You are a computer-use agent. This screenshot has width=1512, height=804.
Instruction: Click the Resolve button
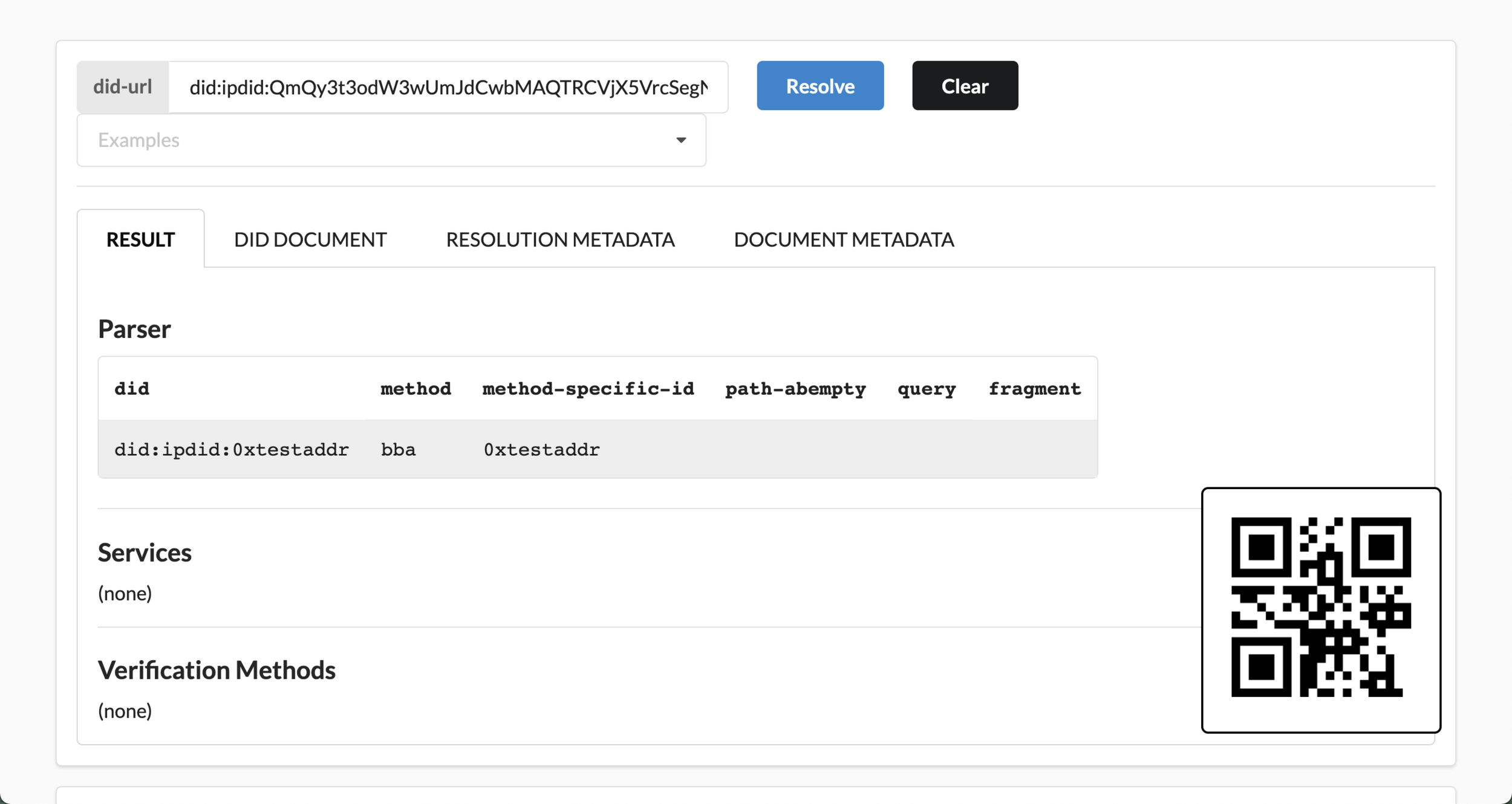(x=820, y=86)
